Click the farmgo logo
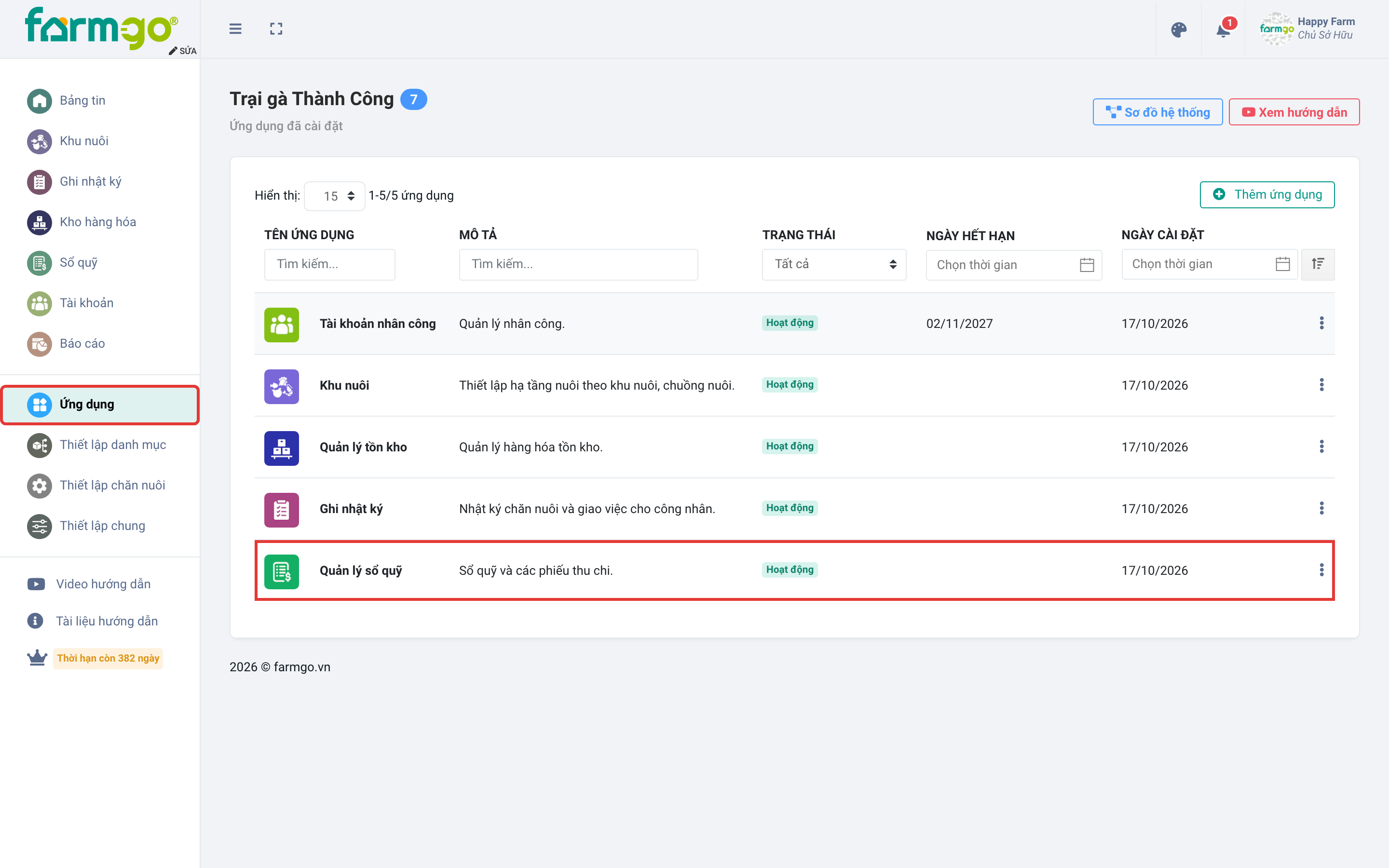This screenshot has width=1389, height=868. pyautogui.click(x=101, y=28)
